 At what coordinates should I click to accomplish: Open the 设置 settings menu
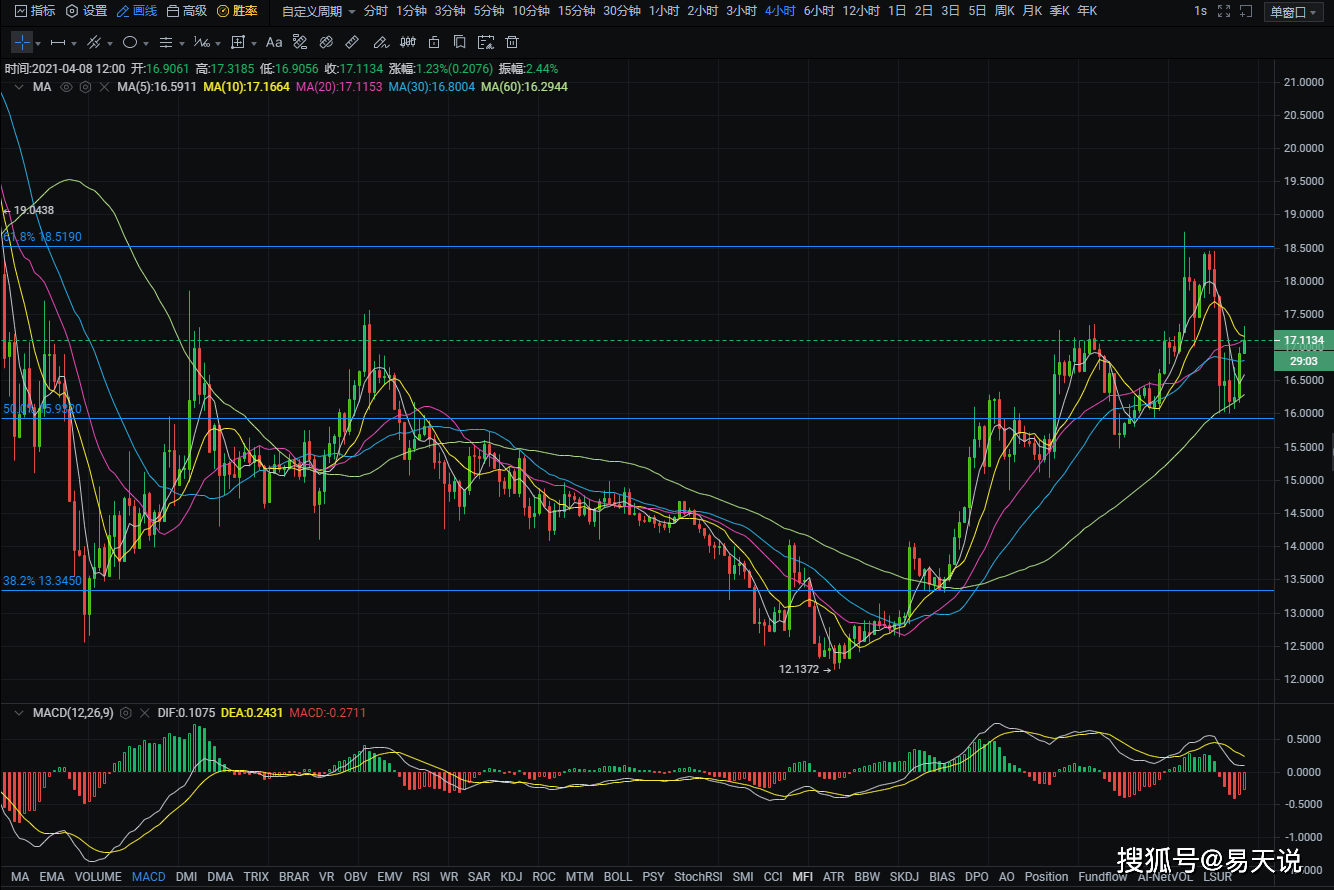click(x=86, y=11)
